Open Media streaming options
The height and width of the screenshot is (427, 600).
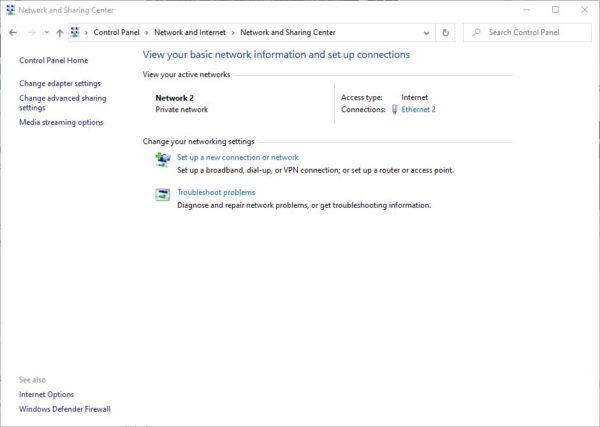pos(61,122)
